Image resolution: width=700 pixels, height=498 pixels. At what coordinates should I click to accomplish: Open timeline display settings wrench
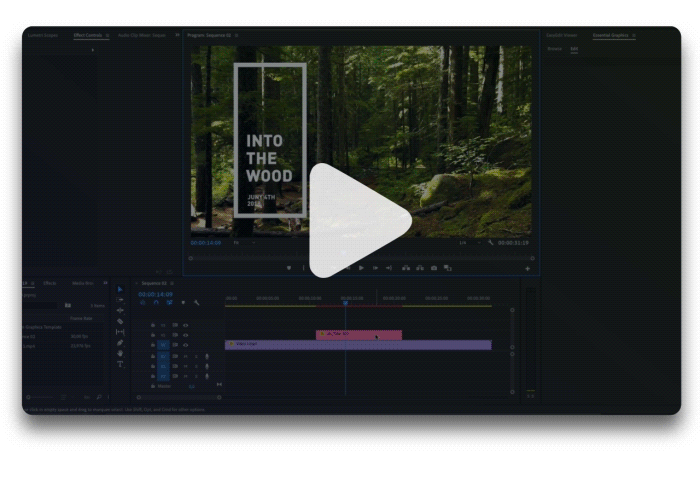[x=197, y=302]
